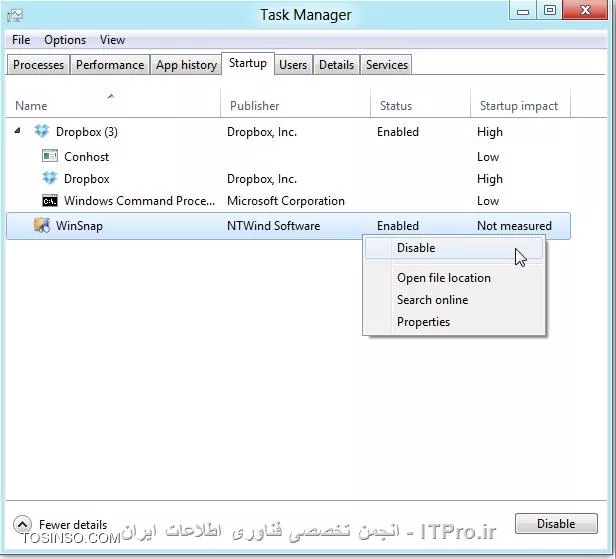The image size is (616, 559).
Task: Click the Dropbox (3) group icon
Action: (x=42, y=131)
